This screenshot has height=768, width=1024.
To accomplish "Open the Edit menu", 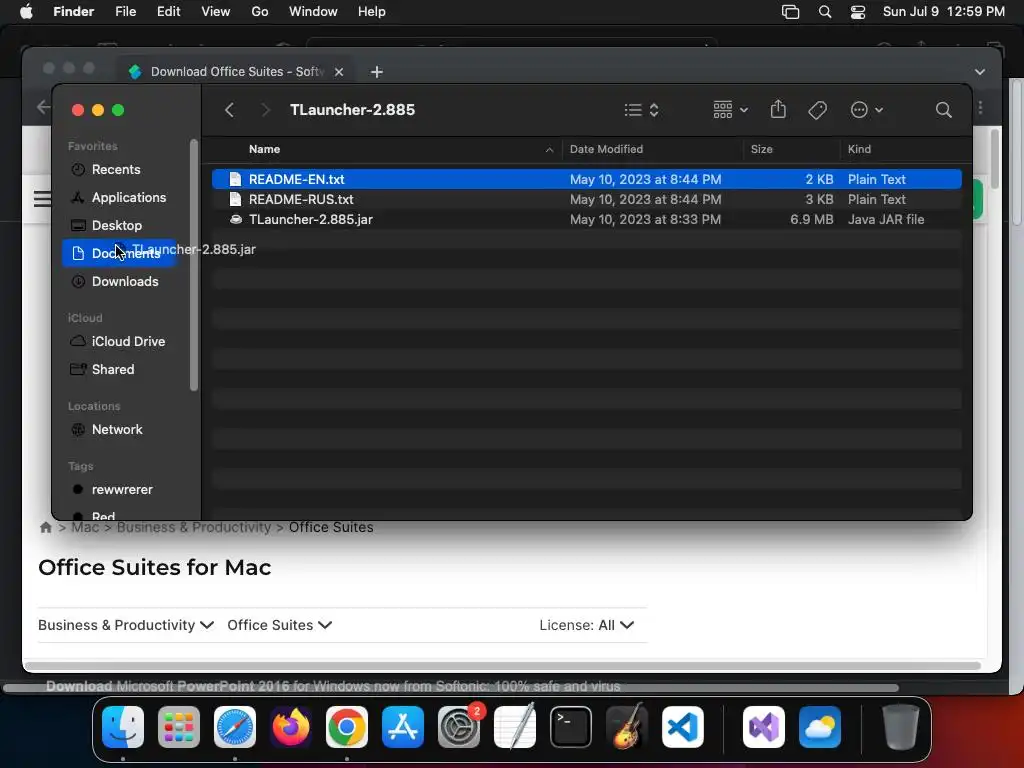I will (168, 12).
